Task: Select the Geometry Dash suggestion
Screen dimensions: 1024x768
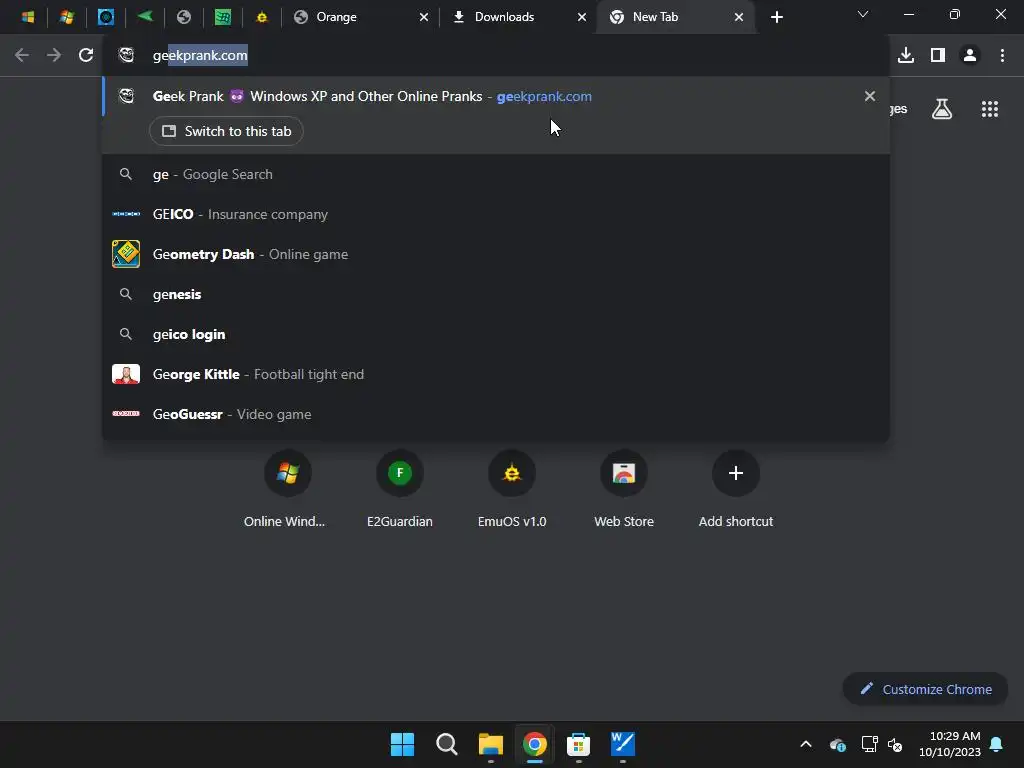Action: coord(496,254)
